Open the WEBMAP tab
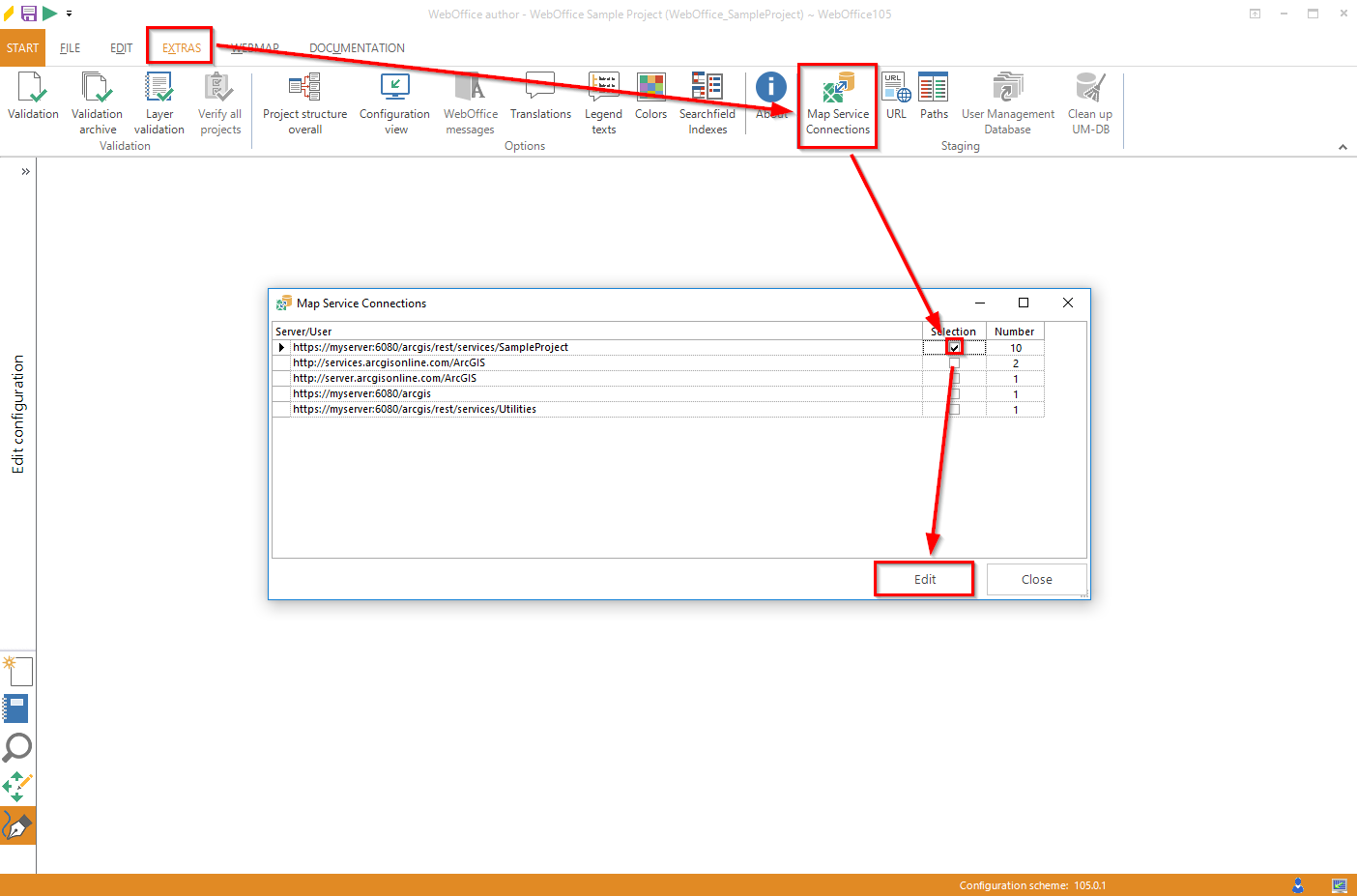Viewport: 1357px width, 896px height. click(255, 47)
